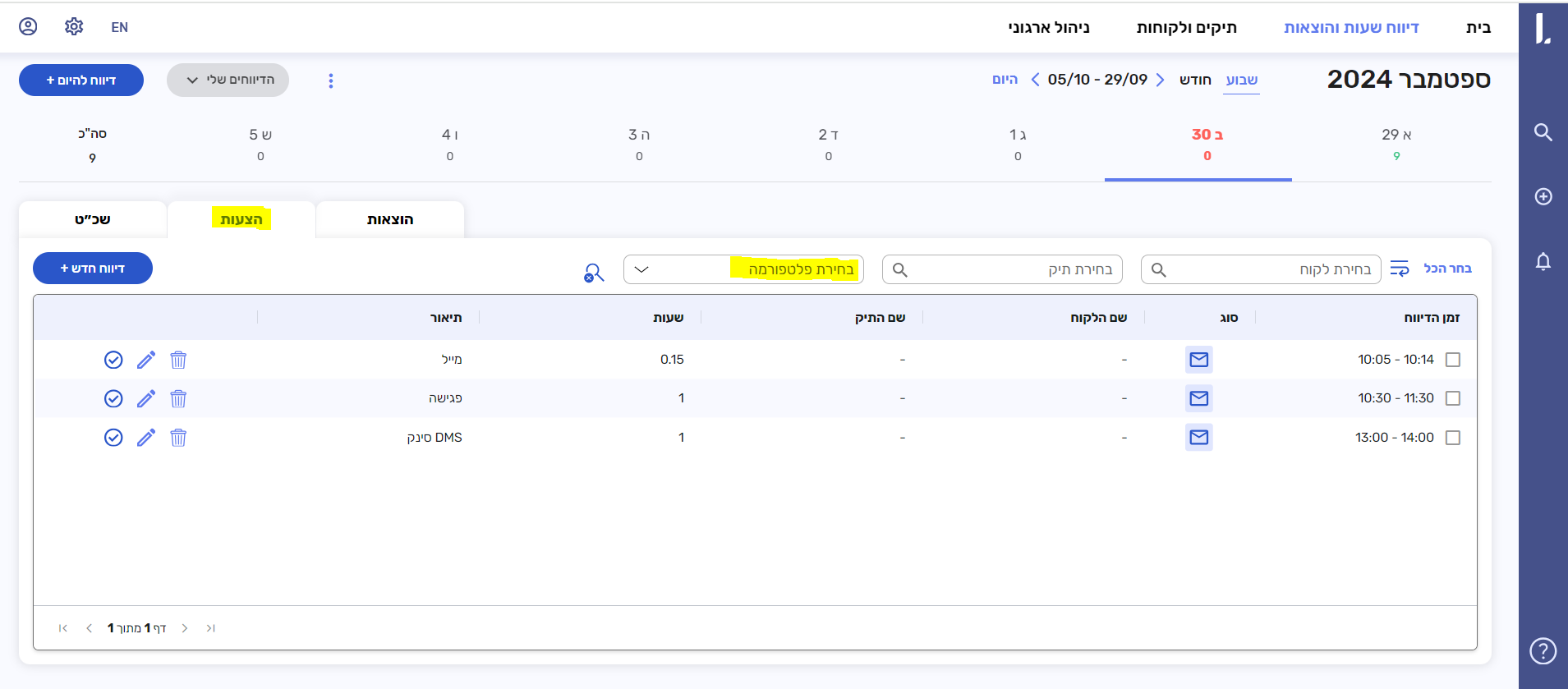The height and width of the screenshot is (689, 1568).
Task: Click the דיווח להיום button
Action: click(x=81, y=80)
